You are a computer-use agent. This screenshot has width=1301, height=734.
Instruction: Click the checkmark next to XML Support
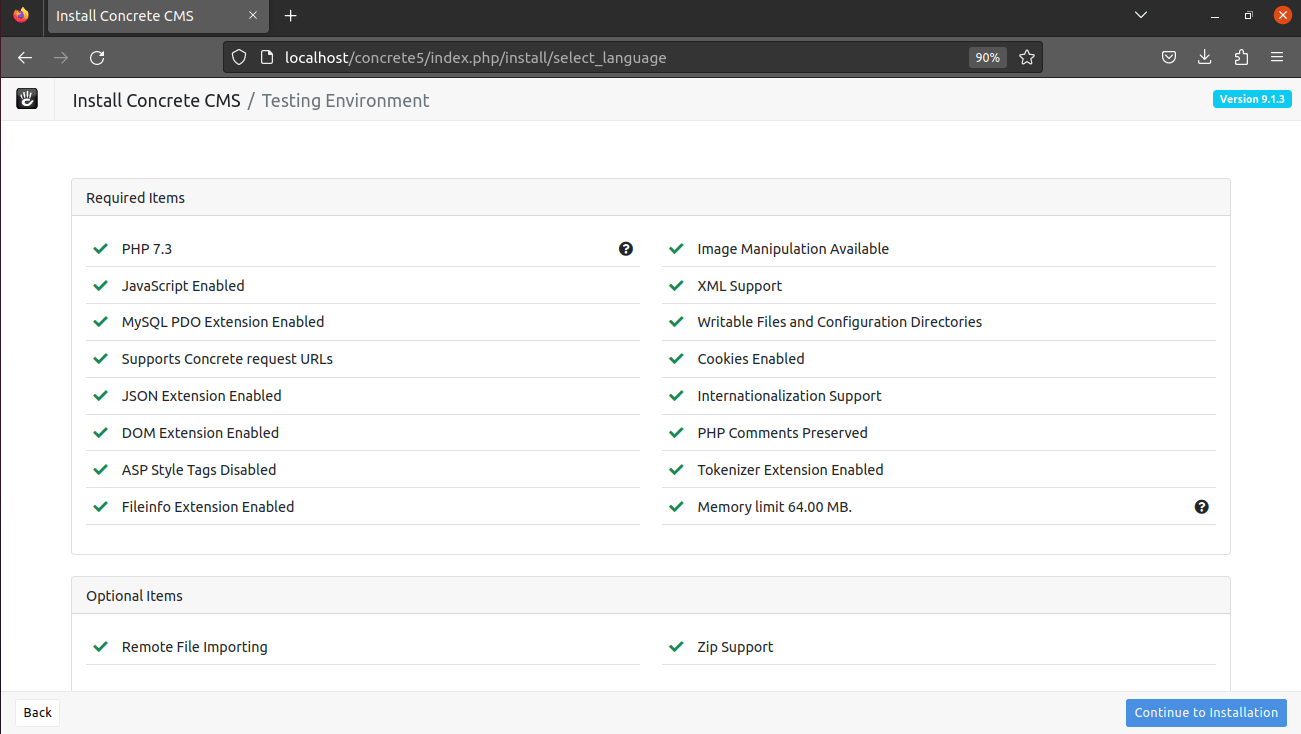point(676,286)
